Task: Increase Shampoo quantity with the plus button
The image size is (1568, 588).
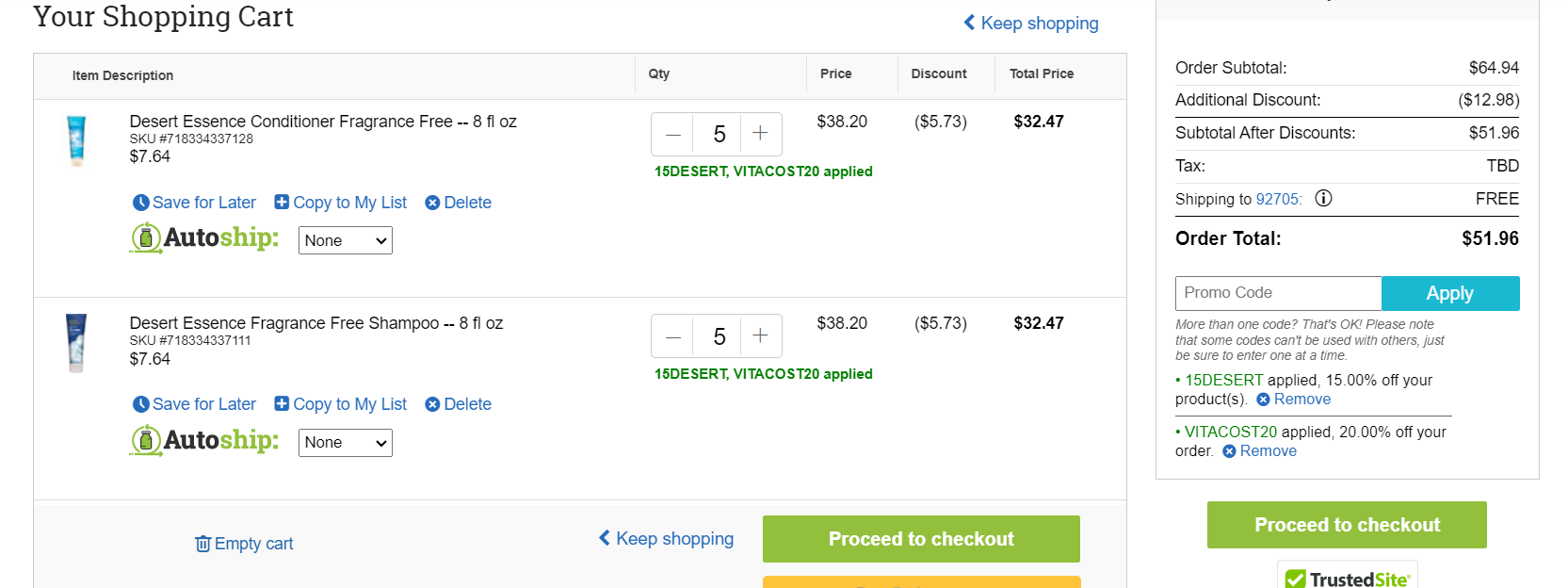Action: coord(761,335)
